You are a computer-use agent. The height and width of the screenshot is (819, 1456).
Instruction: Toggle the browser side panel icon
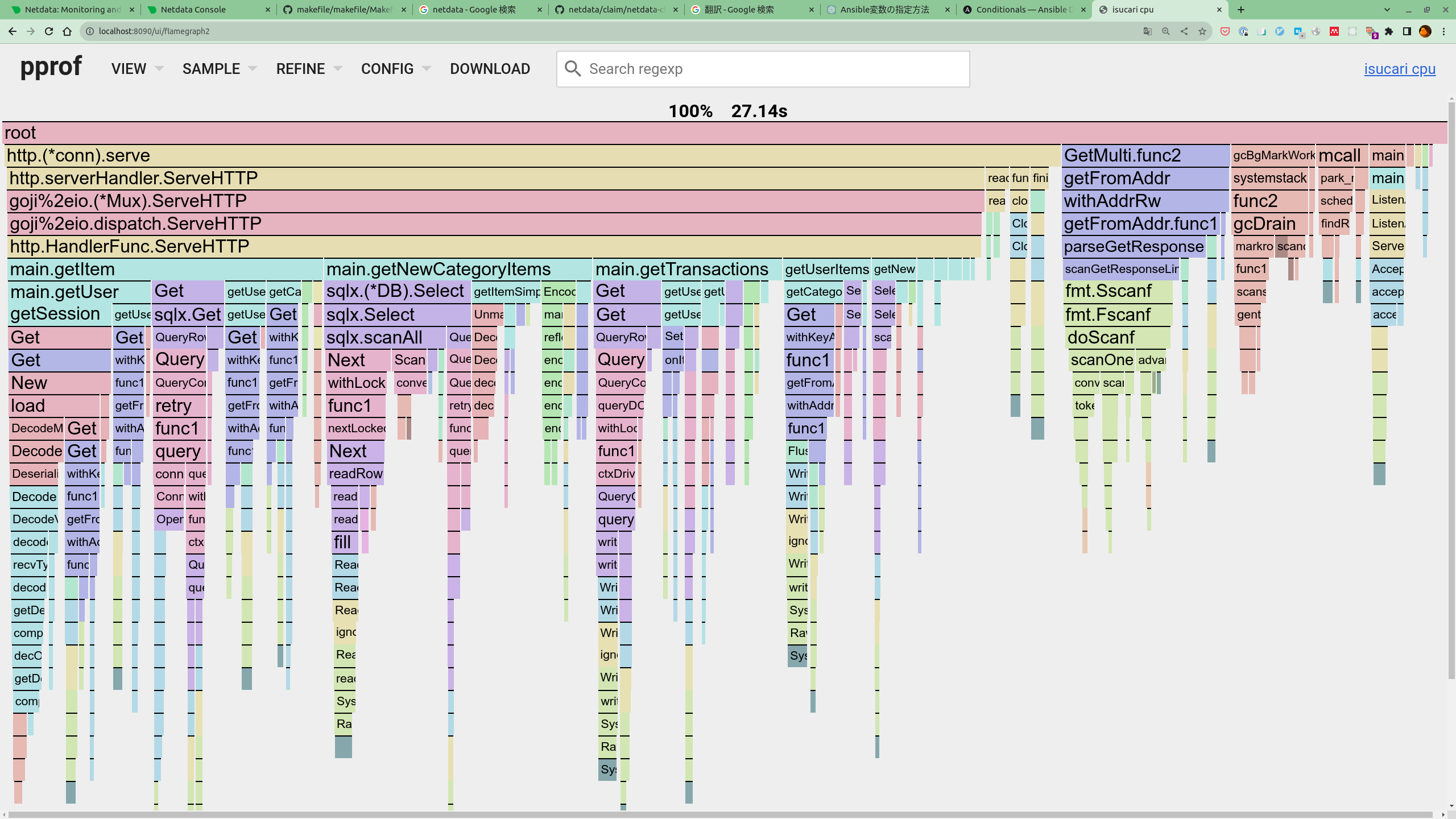1407,31
